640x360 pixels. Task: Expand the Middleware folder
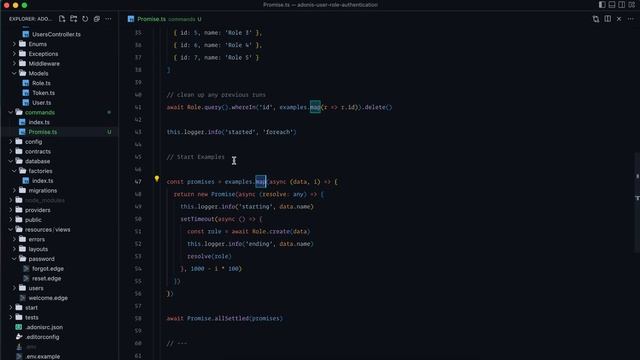[14, 64]
